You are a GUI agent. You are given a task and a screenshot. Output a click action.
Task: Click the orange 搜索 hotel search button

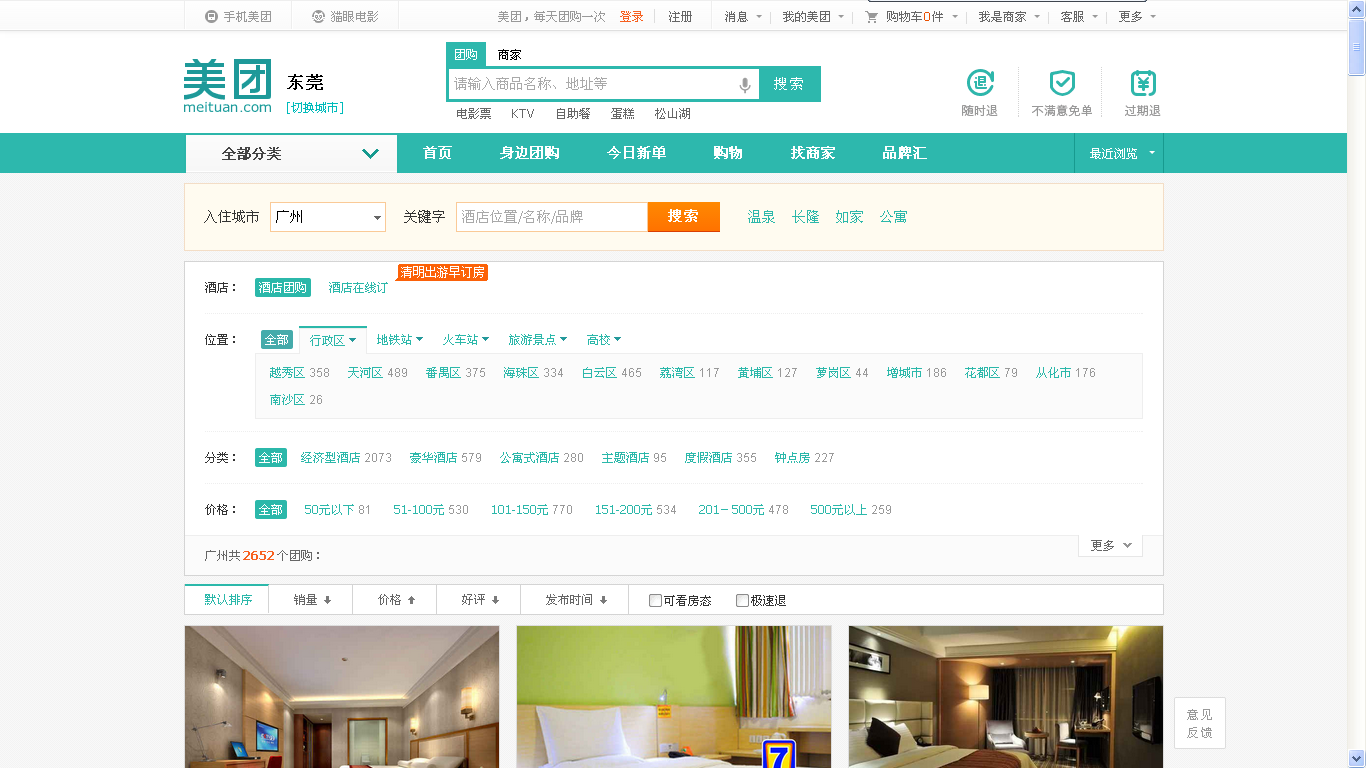[x=683, y=217]
